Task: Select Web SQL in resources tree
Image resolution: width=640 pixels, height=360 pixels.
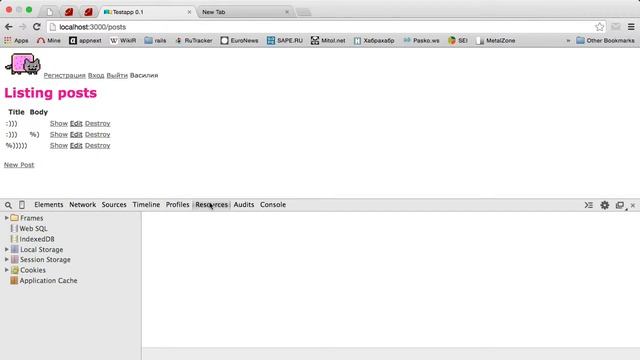Action: tap(29, 229)
